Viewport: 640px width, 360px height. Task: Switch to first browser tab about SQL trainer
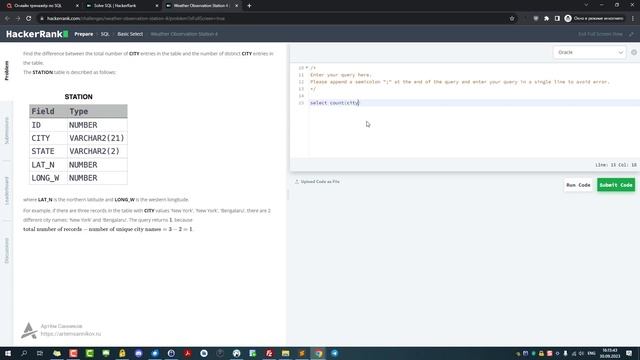pyautogui.click(x=41, y=6)
